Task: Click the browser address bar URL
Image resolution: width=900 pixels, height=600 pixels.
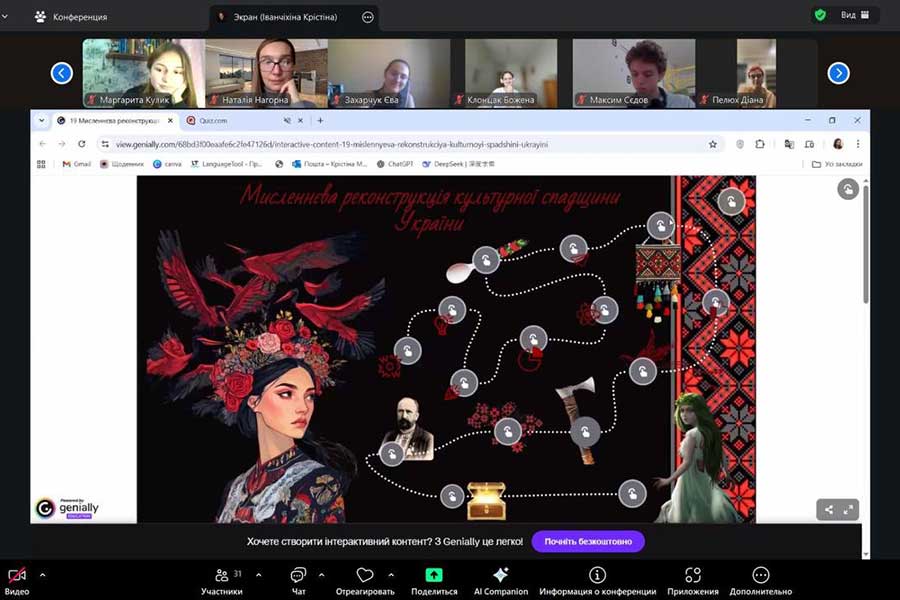Action: click(x=332, y=144)
